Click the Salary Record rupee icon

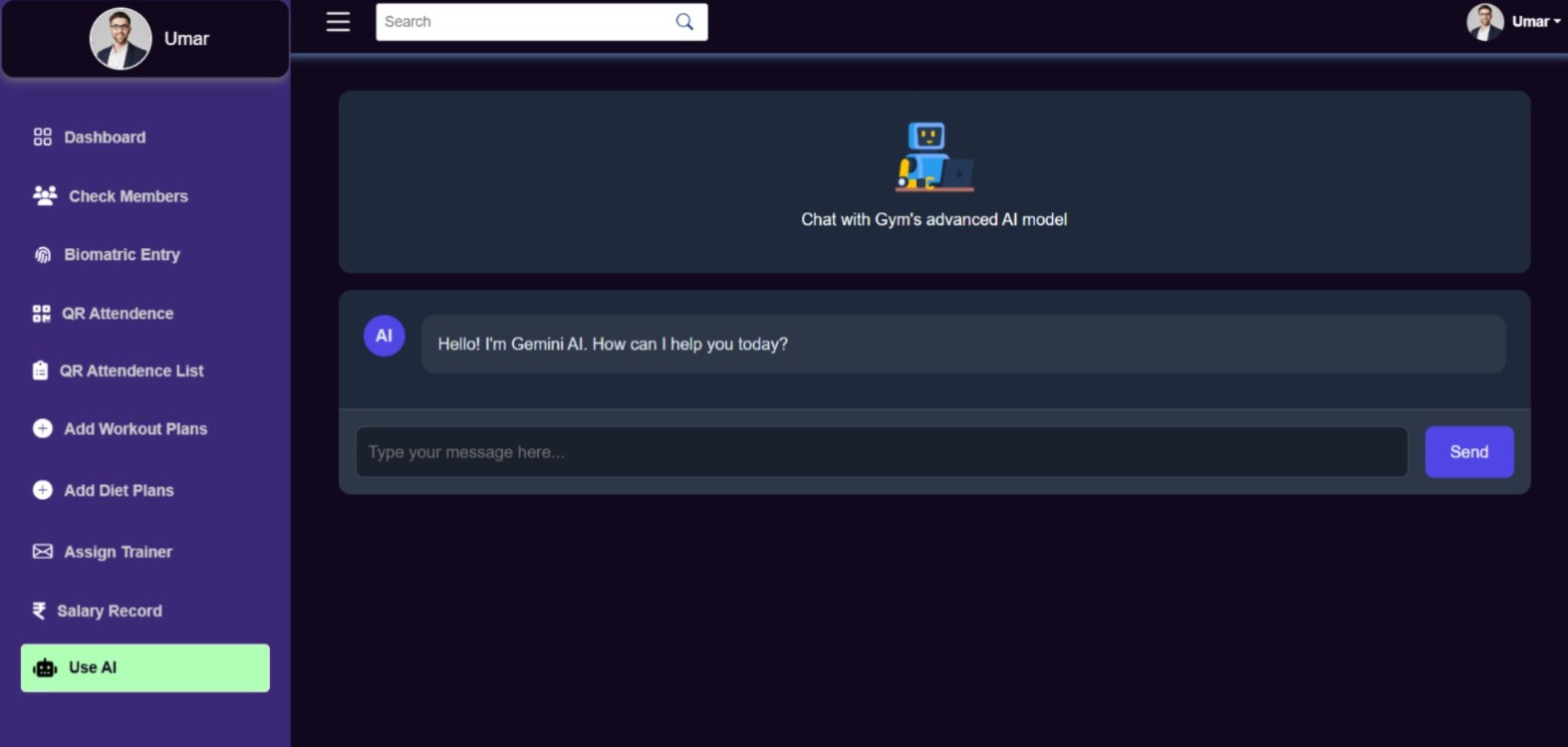(x=39, y=611)
